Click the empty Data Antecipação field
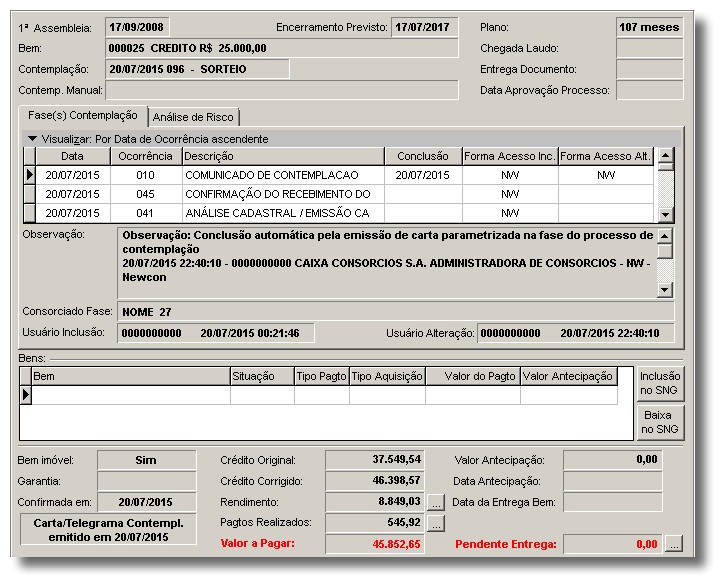717x582 pixels. 613,481
